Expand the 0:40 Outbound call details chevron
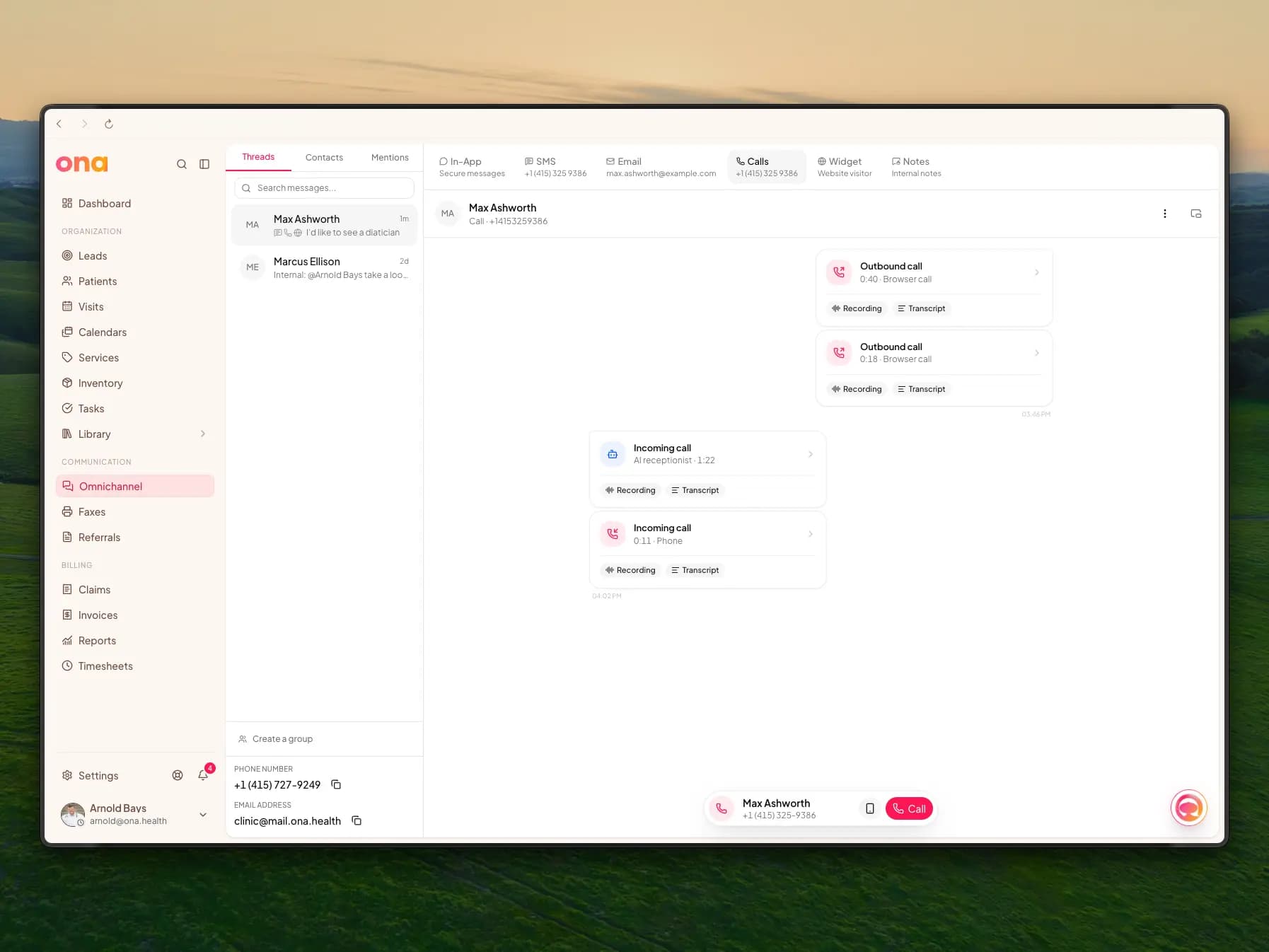Image resolution: width=1269 pixels, height=952 pixels. [x=1037, y=272]
